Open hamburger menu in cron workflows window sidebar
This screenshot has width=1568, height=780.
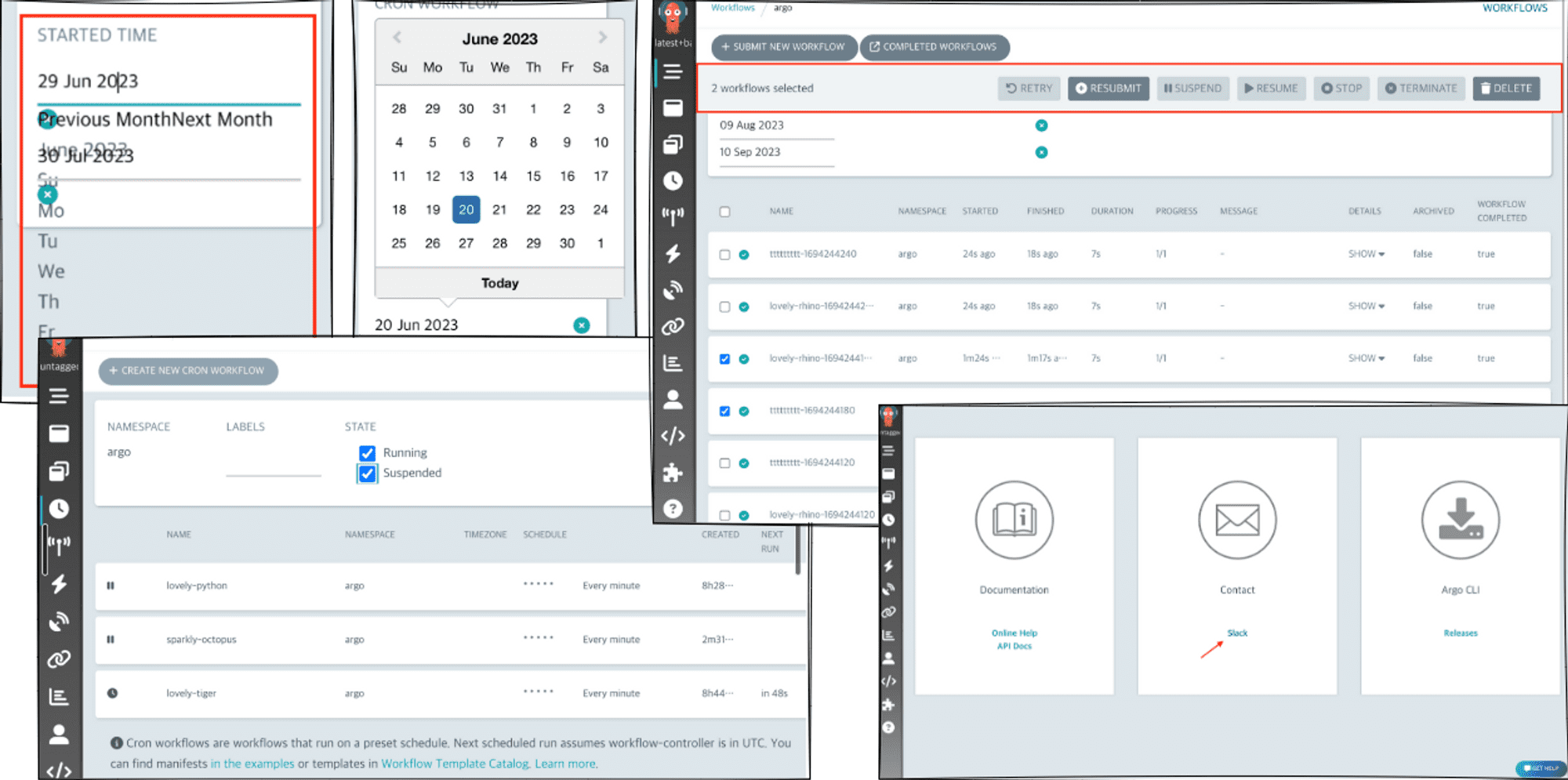click(59, 396)
